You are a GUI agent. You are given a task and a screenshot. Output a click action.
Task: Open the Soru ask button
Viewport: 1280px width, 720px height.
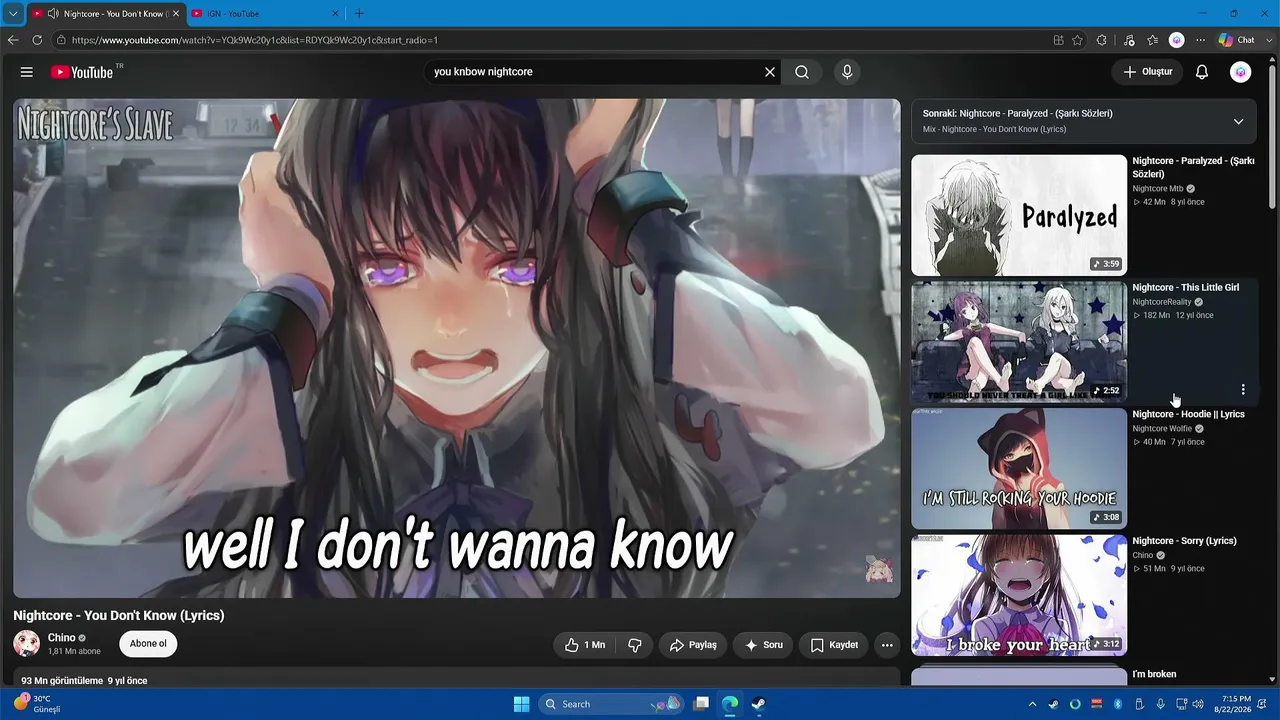[x=763, y=645]
